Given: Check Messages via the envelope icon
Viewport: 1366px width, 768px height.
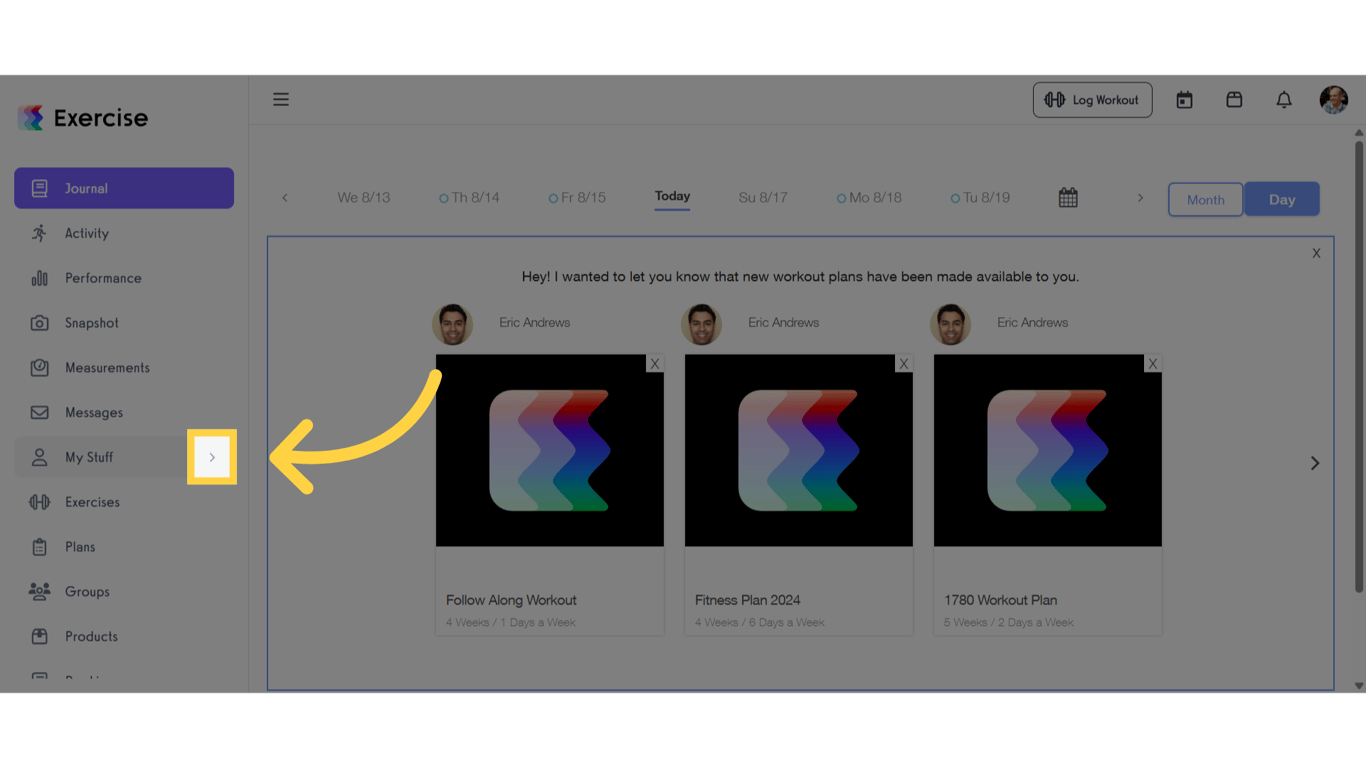Looking at the screenshot, I should click(40, 412).
